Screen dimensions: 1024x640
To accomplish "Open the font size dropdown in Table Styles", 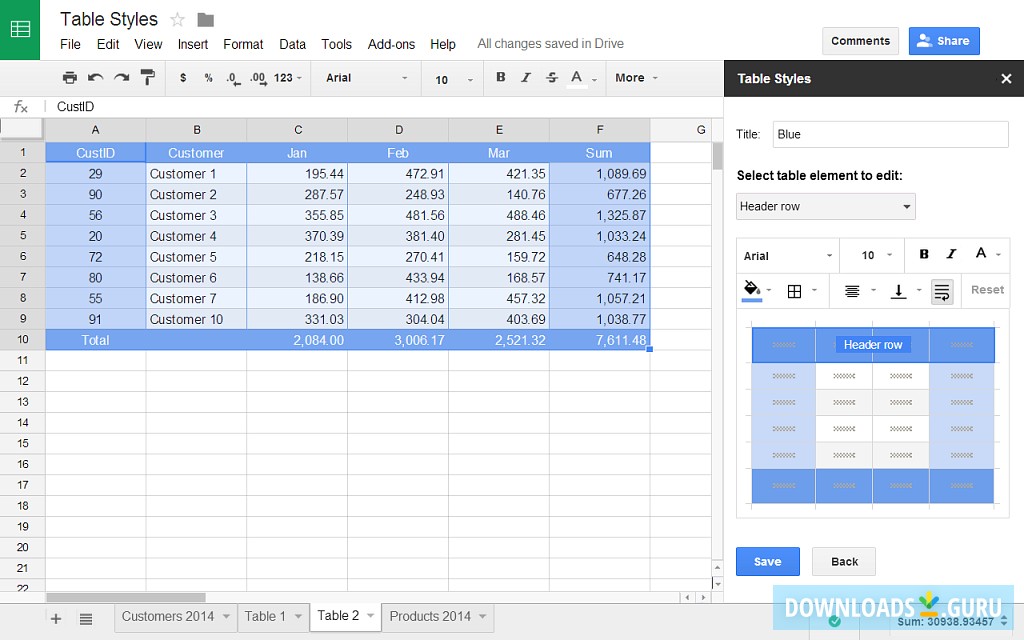I will coord(872,255).
